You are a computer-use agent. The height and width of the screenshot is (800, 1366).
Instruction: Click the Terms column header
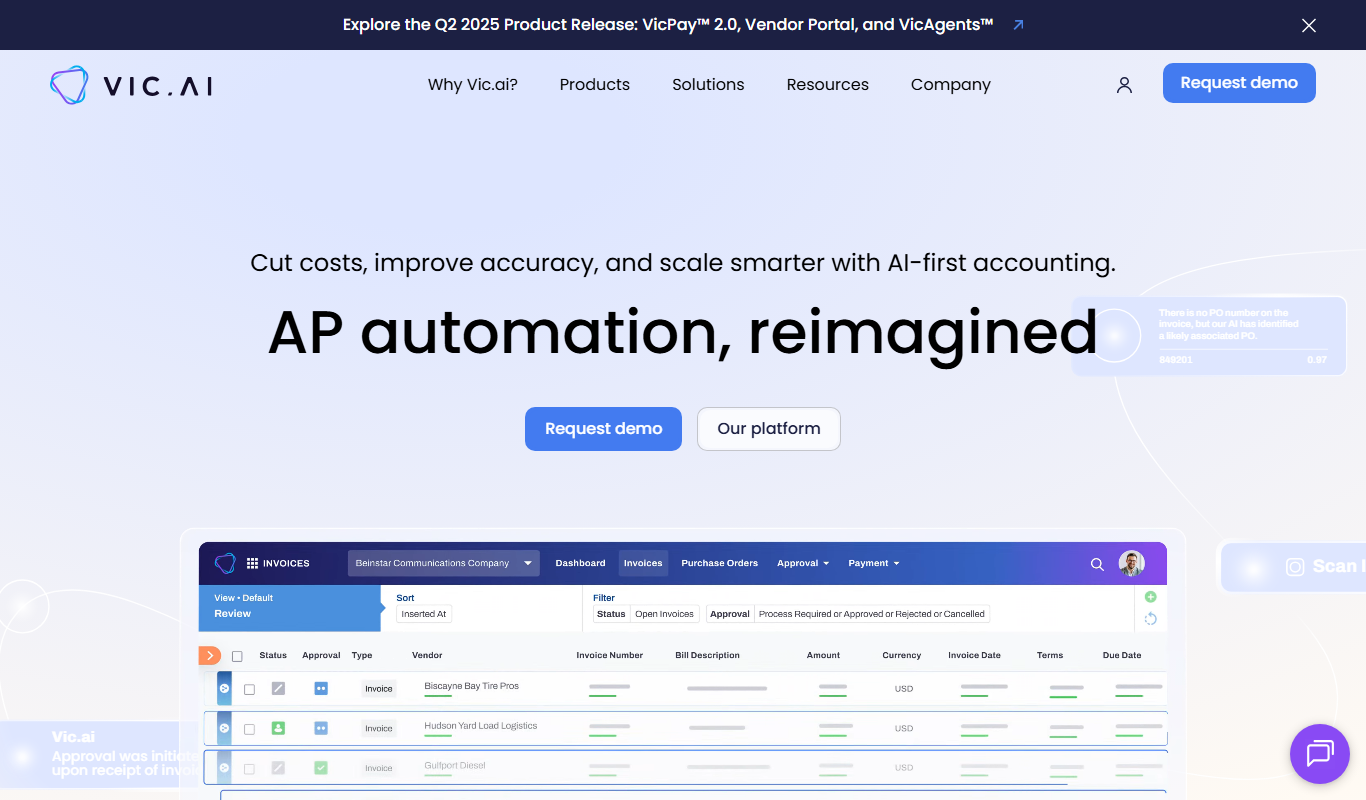(1050, 656)
